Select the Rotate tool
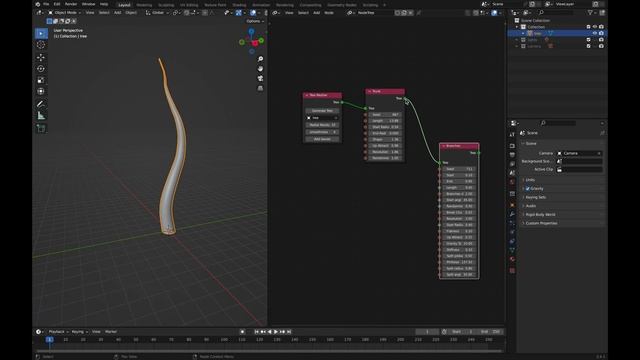640x360 pixels. coord(41,69)
